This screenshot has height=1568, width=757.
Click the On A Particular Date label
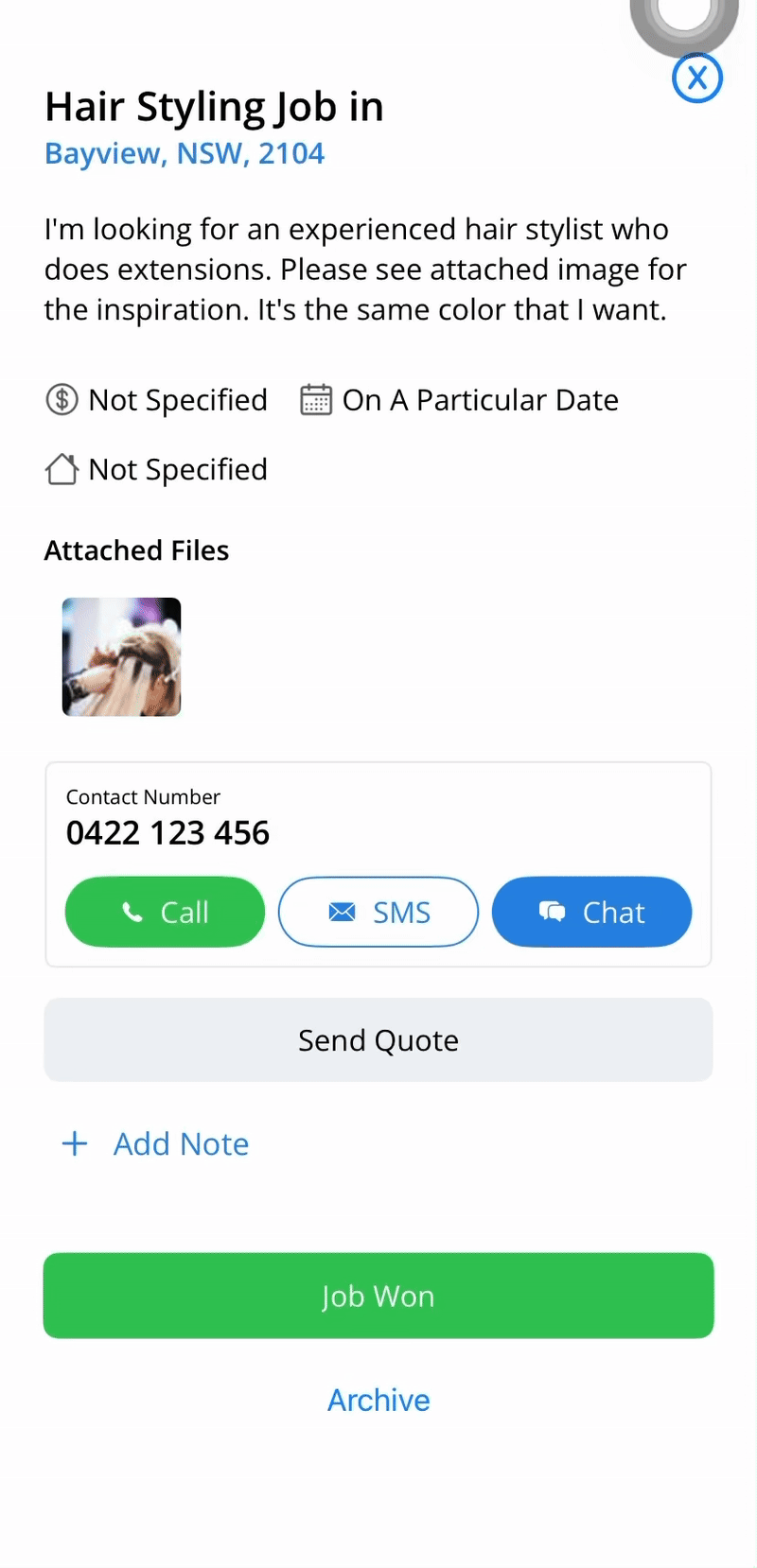480,400
